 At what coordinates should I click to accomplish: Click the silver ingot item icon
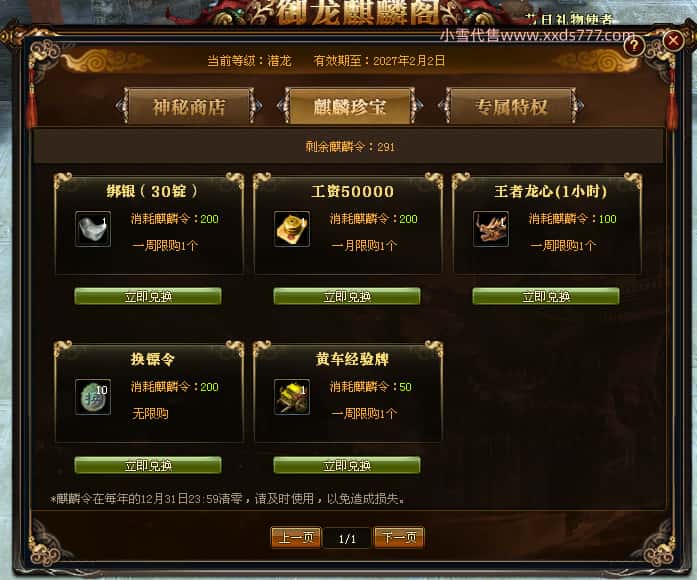93,229
